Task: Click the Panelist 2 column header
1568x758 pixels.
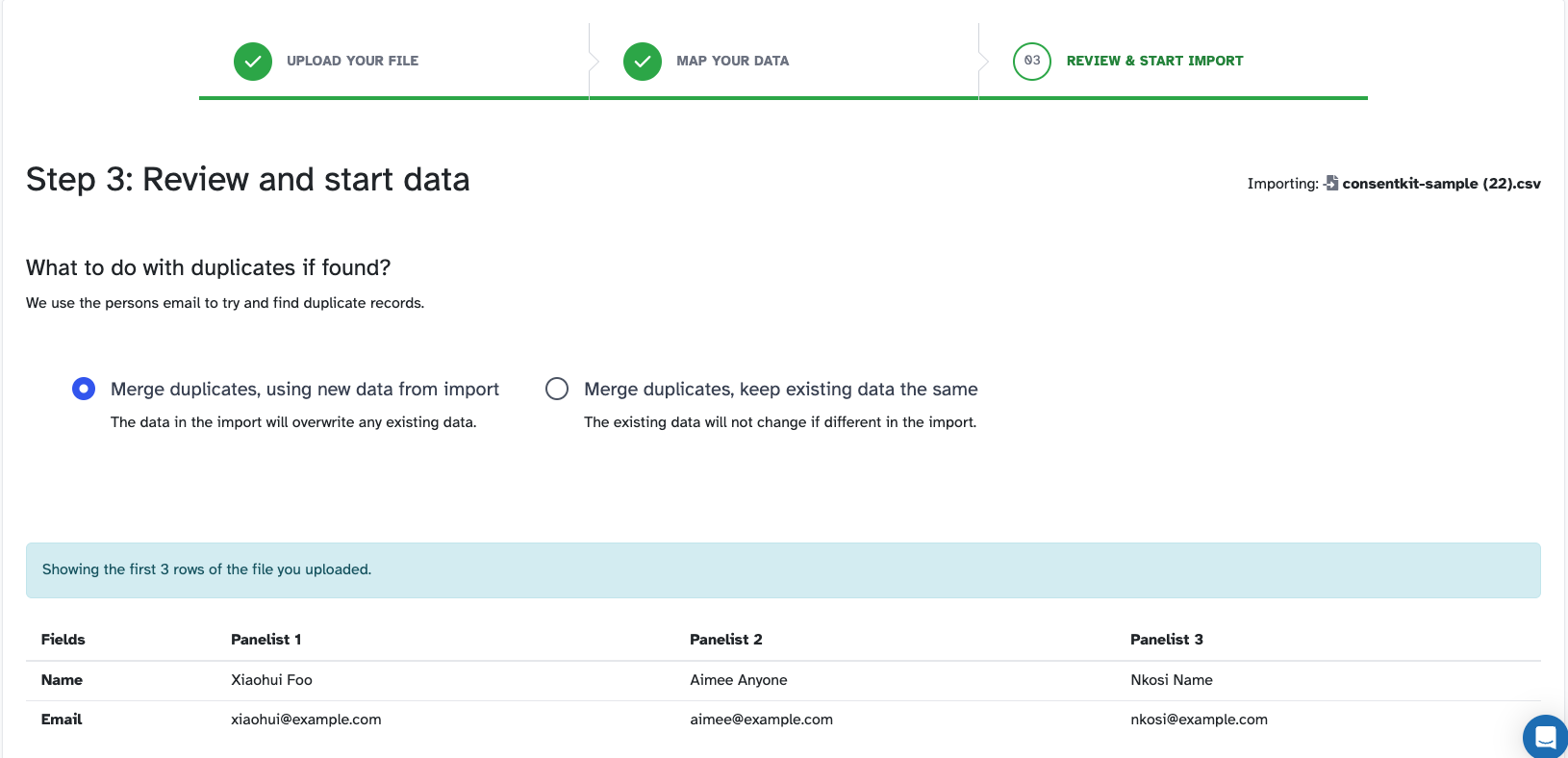Action: (726, 640)
